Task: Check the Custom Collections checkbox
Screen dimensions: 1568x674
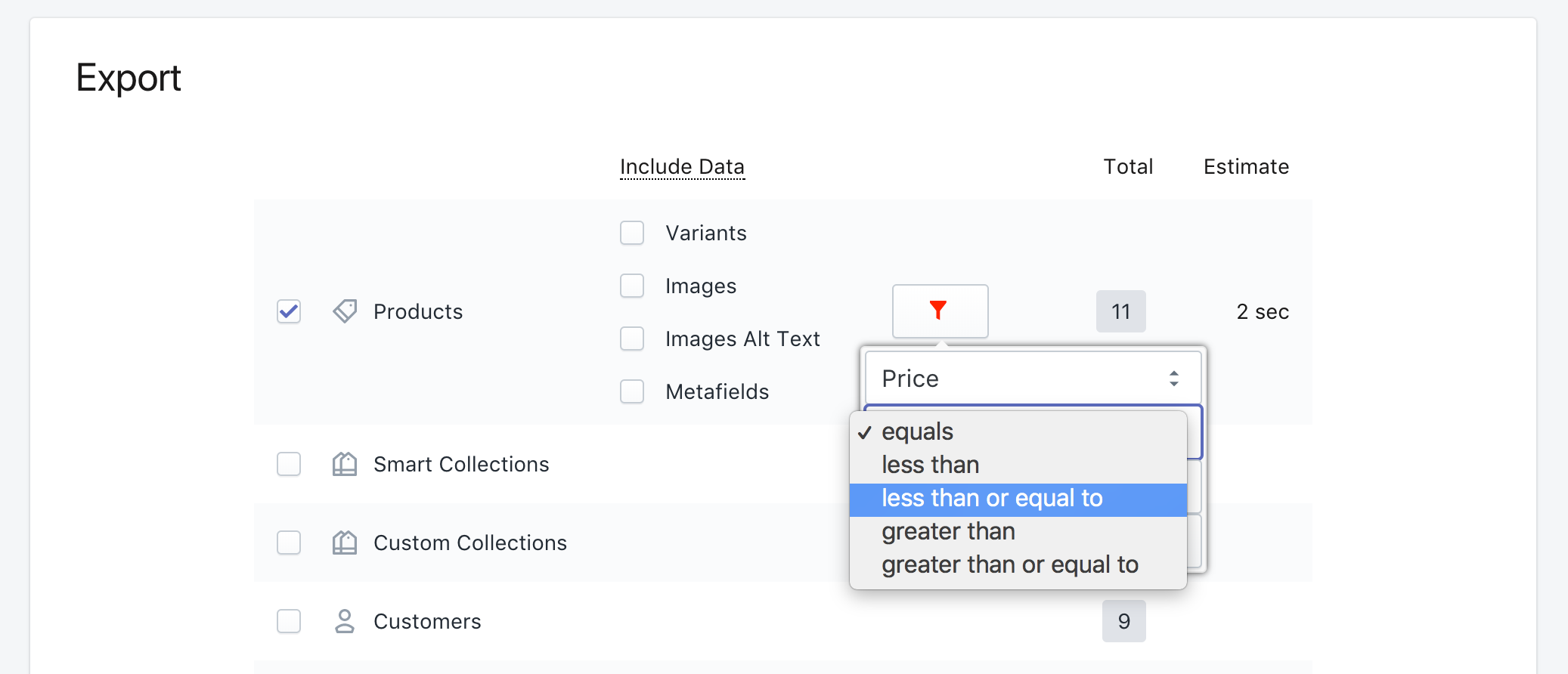Action: [x=289, y=543]
